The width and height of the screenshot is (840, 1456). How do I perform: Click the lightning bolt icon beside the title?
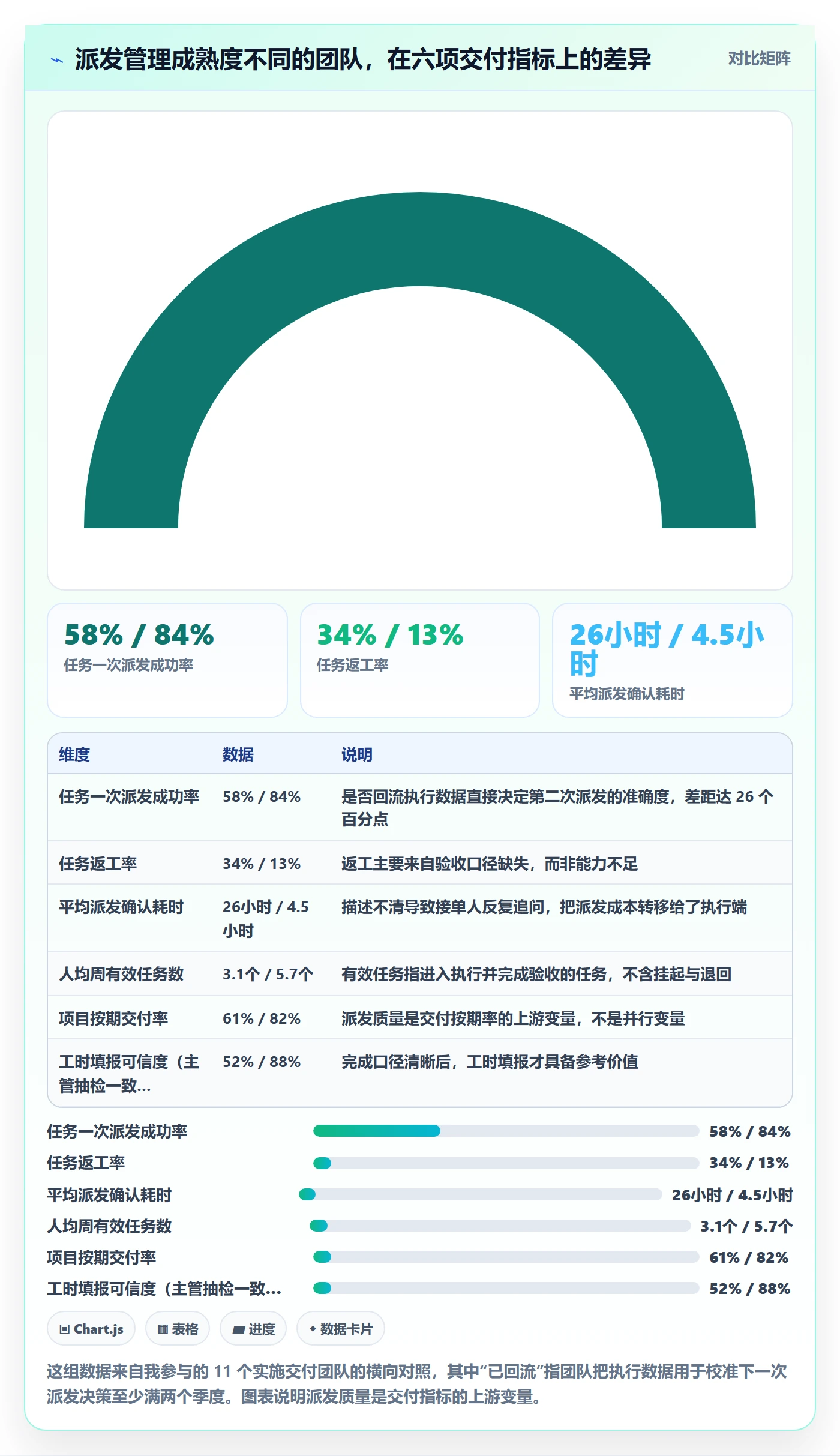coord(57,60)
